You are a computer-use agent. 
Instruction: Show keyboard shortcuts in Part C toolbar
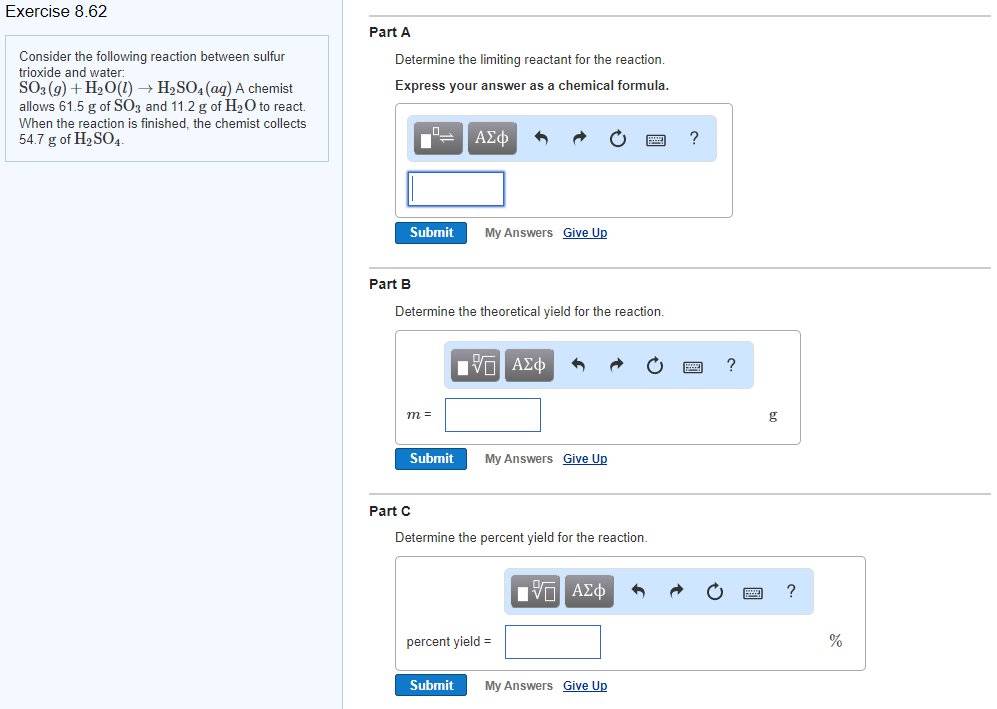tap(753, 593)
